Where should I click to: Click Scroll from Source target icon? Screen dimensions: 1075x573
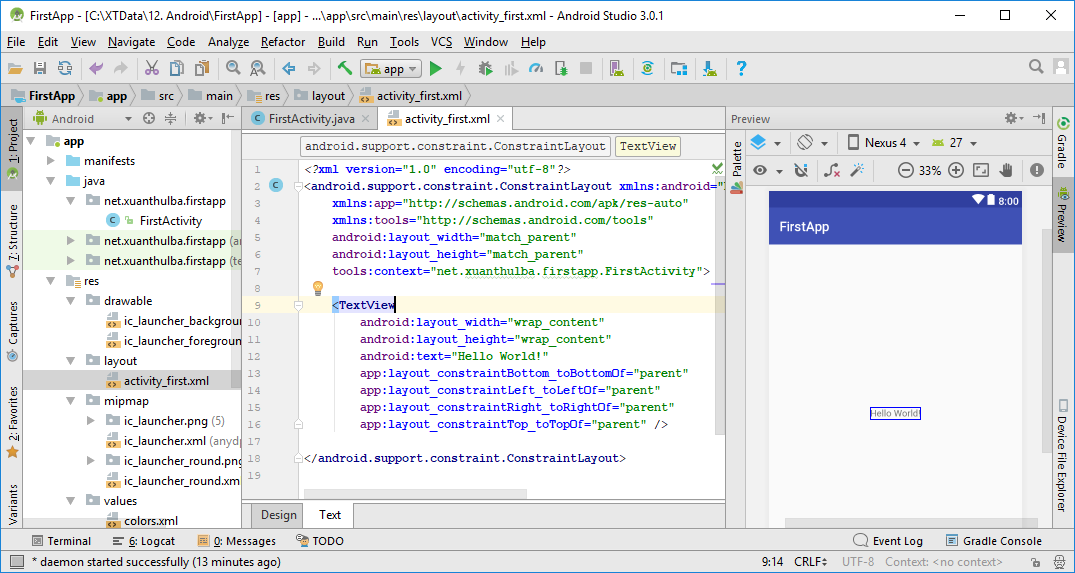click(149, 119)
